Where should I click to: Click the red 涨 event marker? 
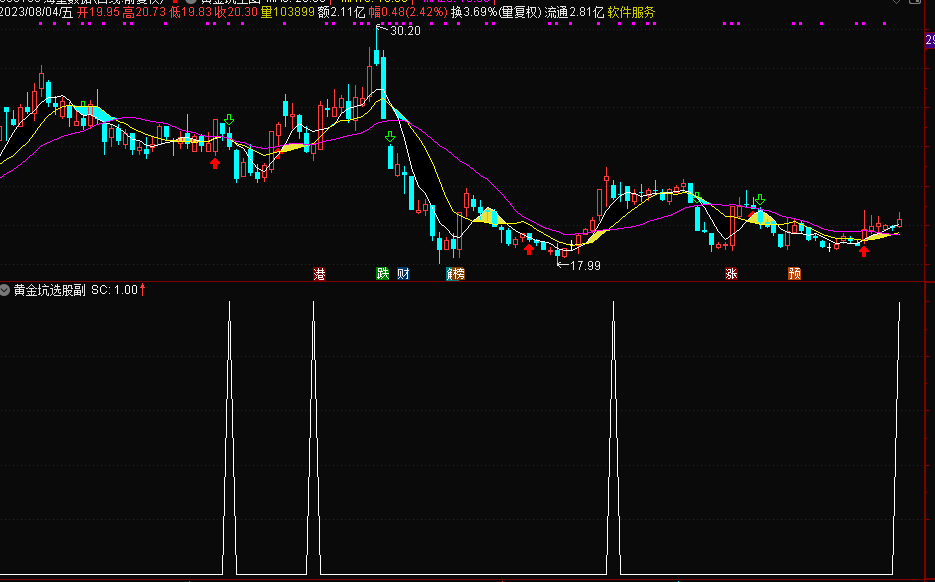point(731,274)
